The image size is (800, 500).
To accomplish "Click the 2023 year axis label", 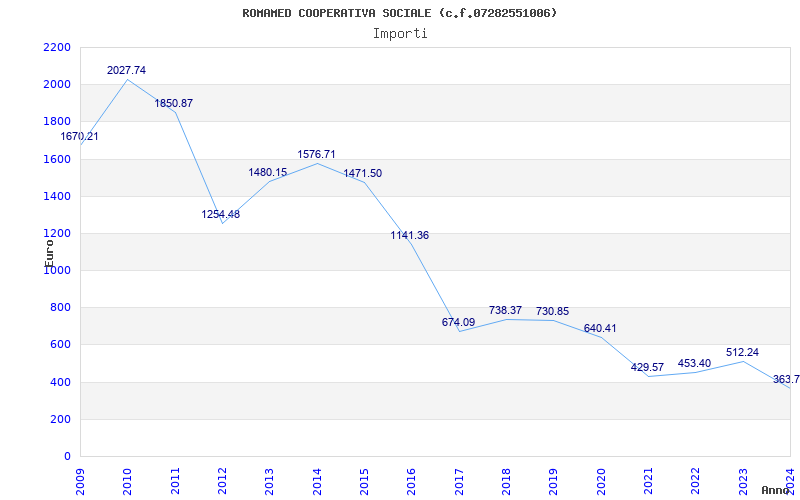I will coord(743,481).
